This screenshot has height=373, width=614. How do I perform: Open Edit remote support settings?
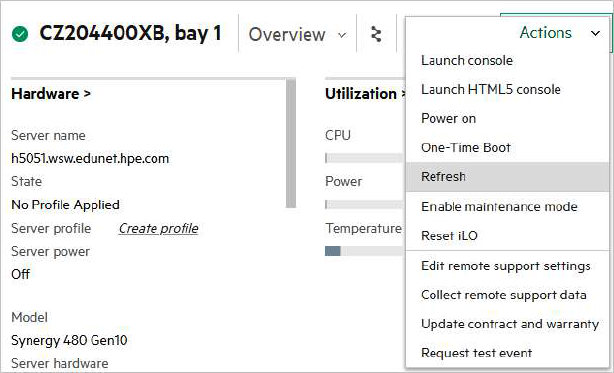506,266
